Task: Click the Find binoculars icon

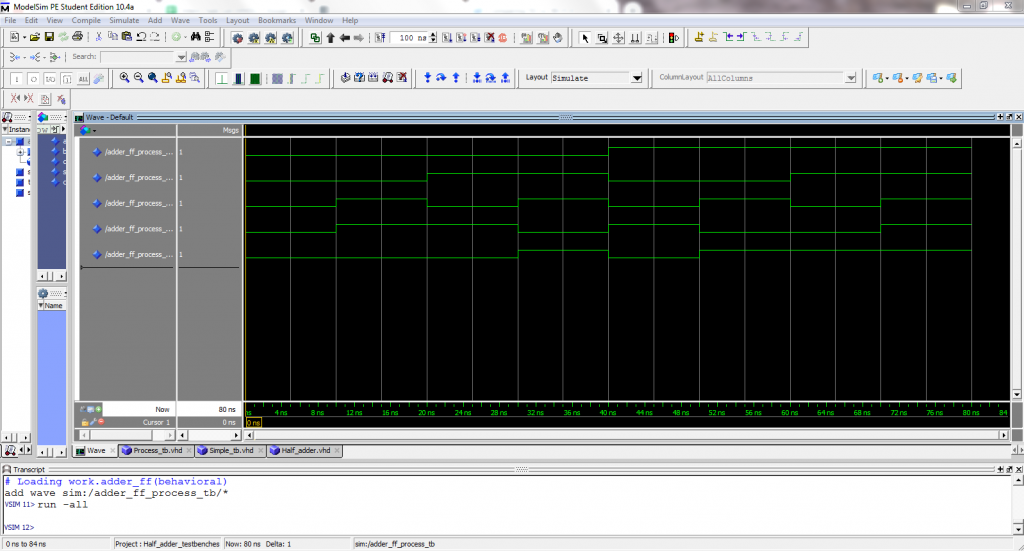Action: [x=195, y=37]
